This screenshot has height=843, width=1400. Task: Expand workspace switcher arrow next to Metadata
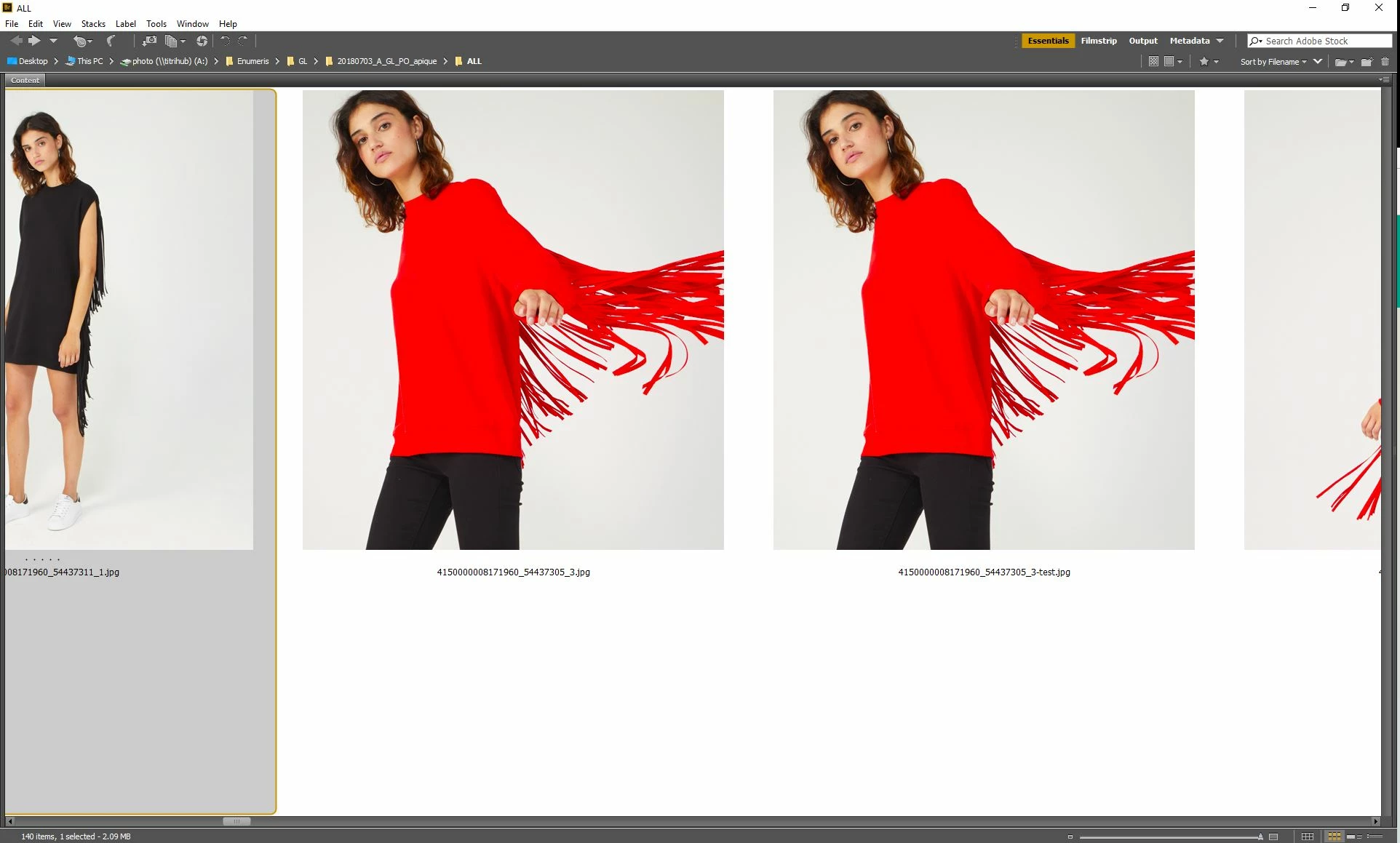[x=1220, y=41]
